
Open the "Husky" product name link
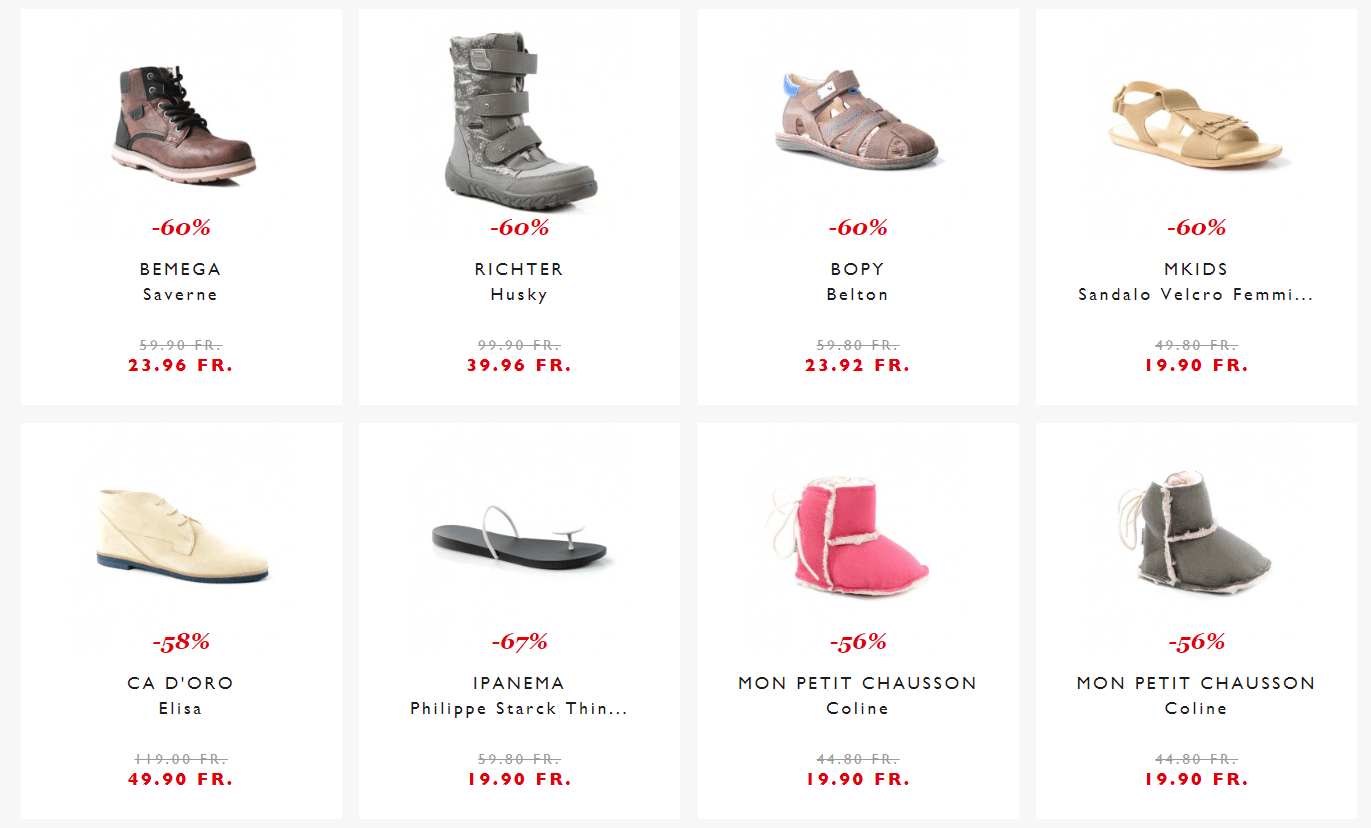(x=519, y=295)
